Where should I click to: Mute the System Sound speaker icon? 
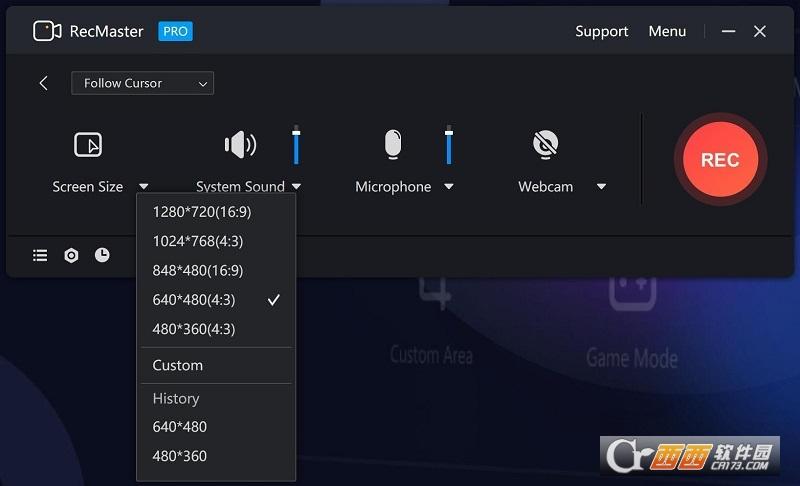click(x=240, y=145)
